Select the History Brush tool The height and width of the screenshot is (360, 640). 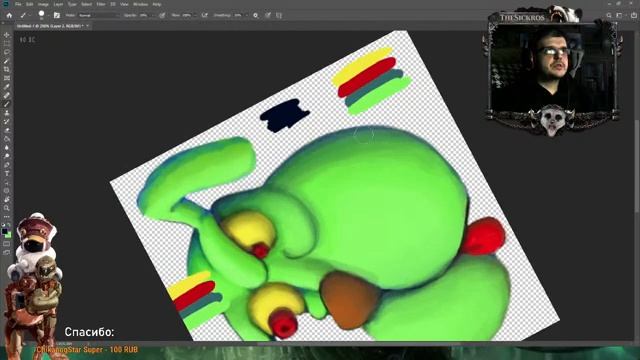[7, 121]
